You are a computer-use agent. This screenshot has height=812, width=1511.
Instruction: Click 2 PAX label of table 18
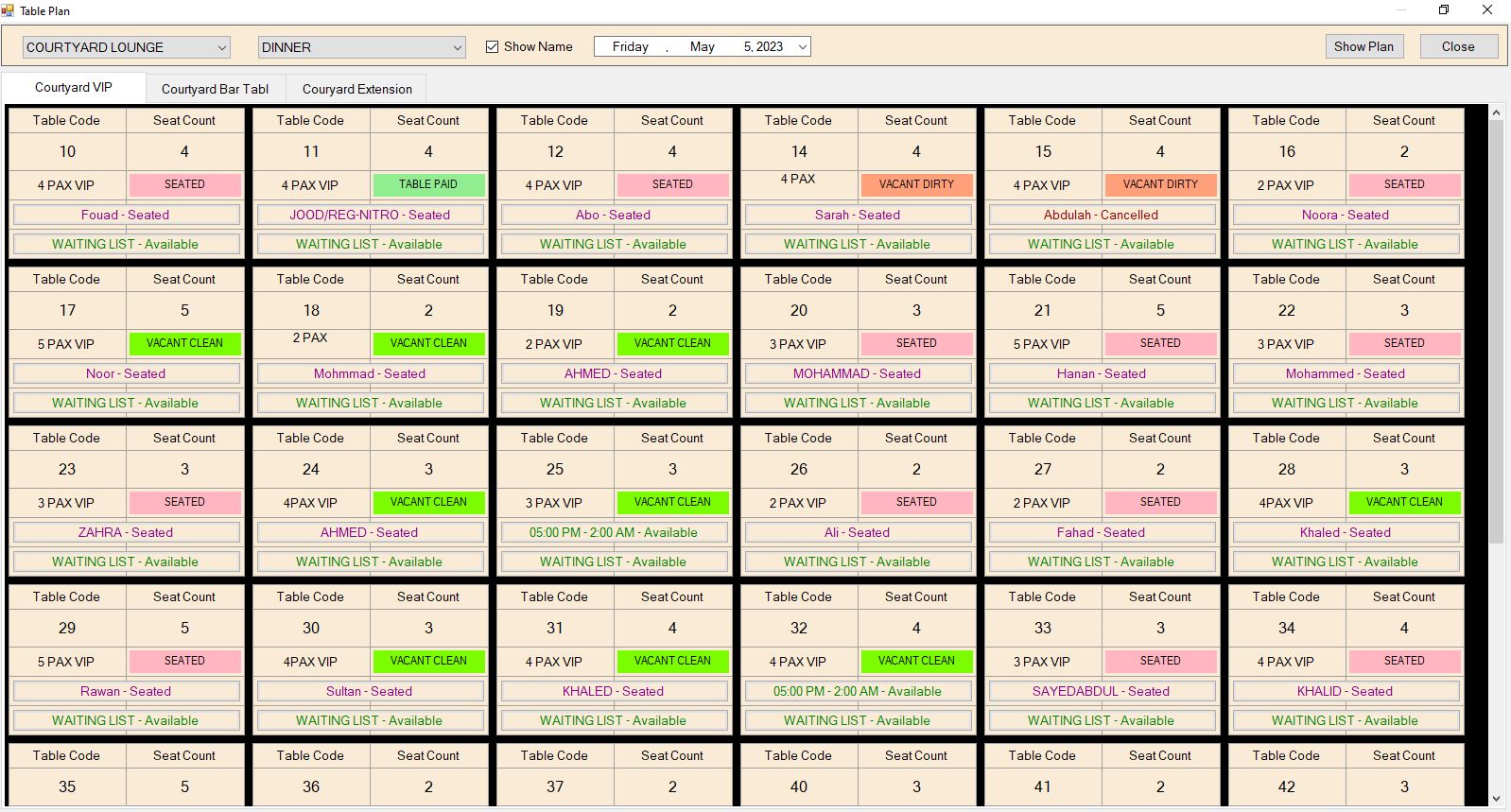tap(310, 337)
